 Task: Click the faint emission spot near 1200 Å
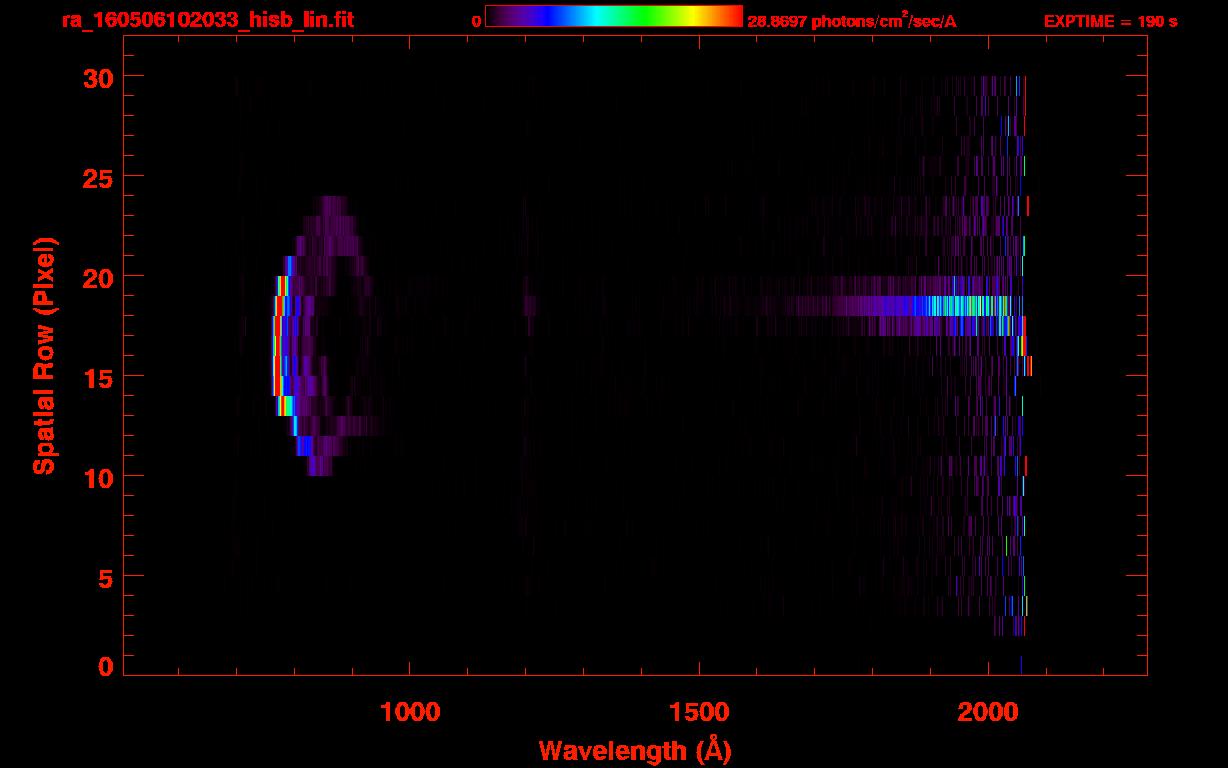[529, 305]
